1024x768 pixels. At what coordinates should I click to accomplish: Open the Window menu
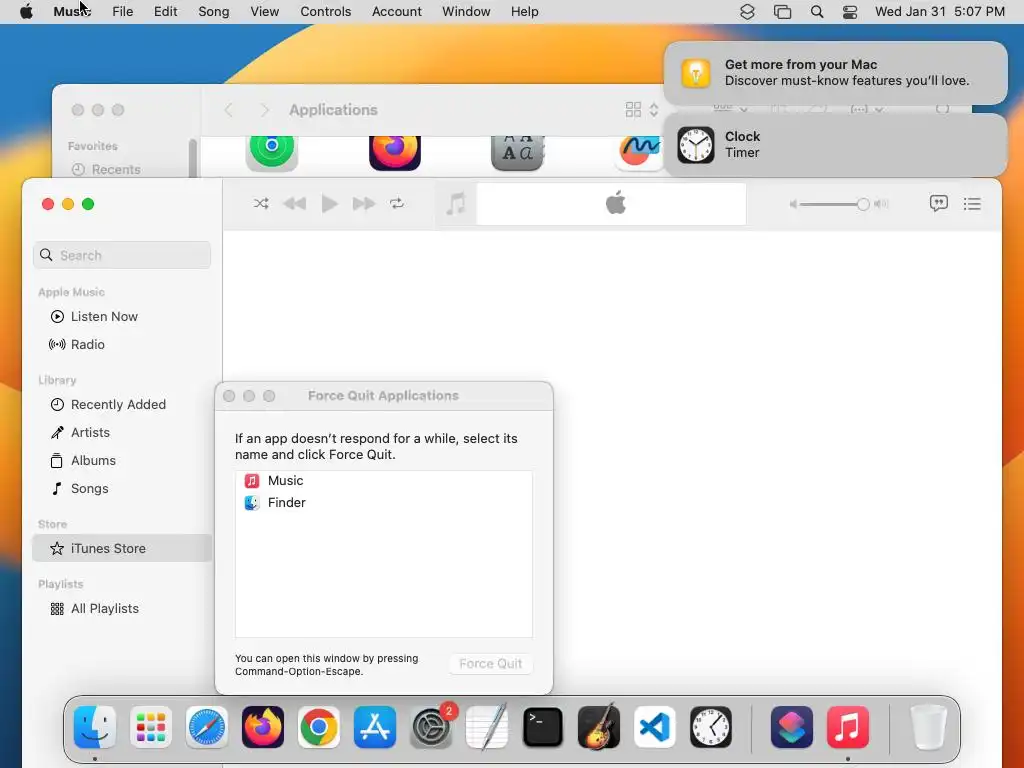pyautogui.click(x=466, y=12)
